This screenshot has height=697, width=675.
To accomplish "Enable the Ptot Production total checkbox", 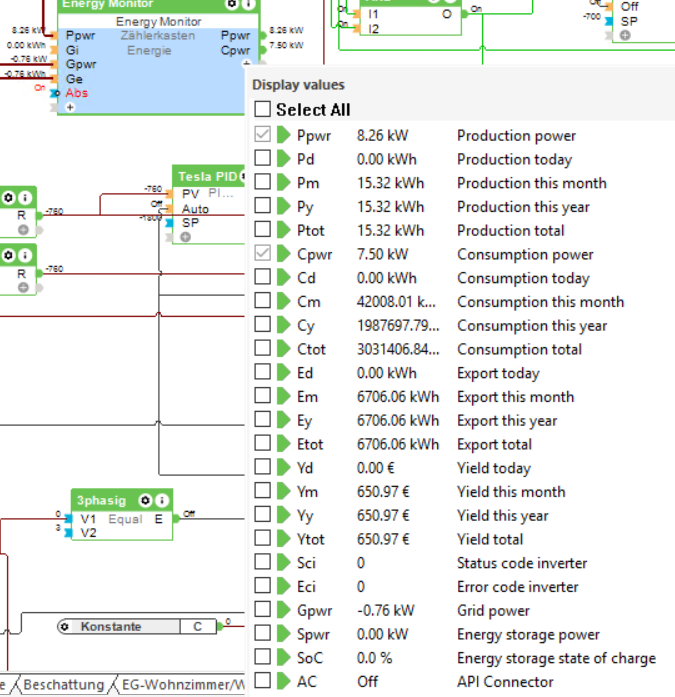I will point(262,229).
